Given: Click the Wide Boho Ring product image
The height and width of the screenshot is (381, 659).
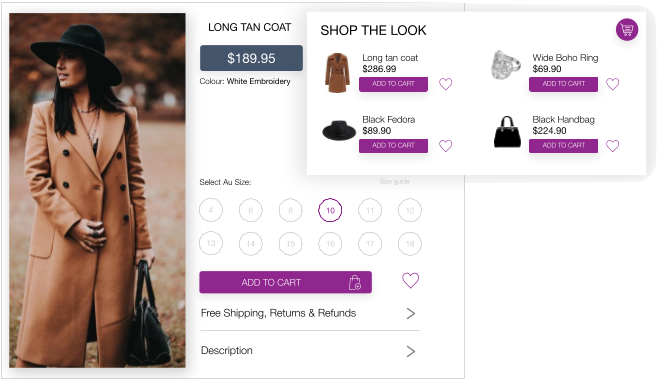Looking at the screenshot, I should (x=506, y=65).
